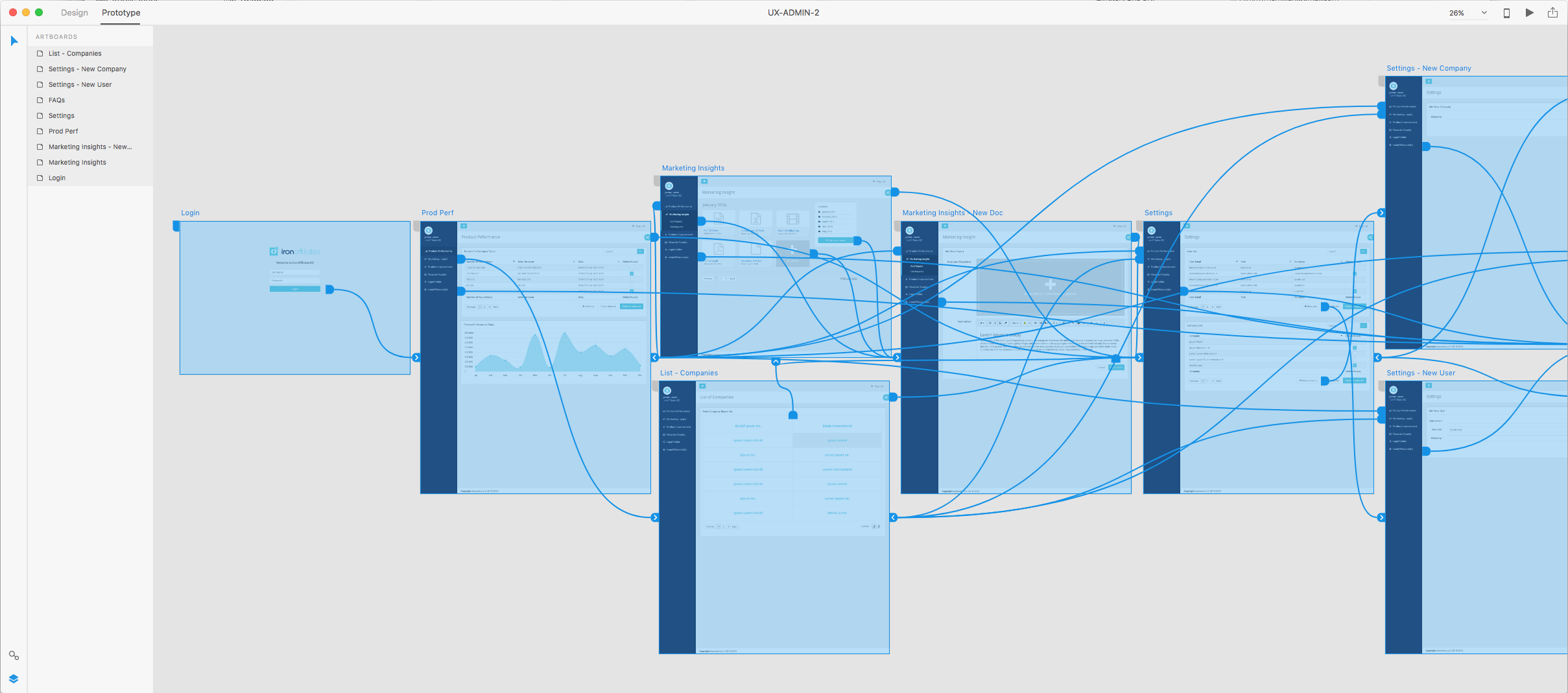Select List - Companies in artboards list

pyautogui.click(x=75, y=54)
